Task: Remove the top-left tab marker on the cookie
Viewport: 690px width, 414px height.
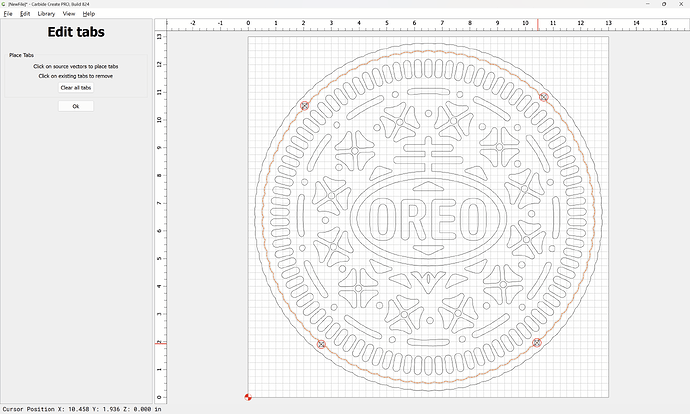Action: pos(305,105)
